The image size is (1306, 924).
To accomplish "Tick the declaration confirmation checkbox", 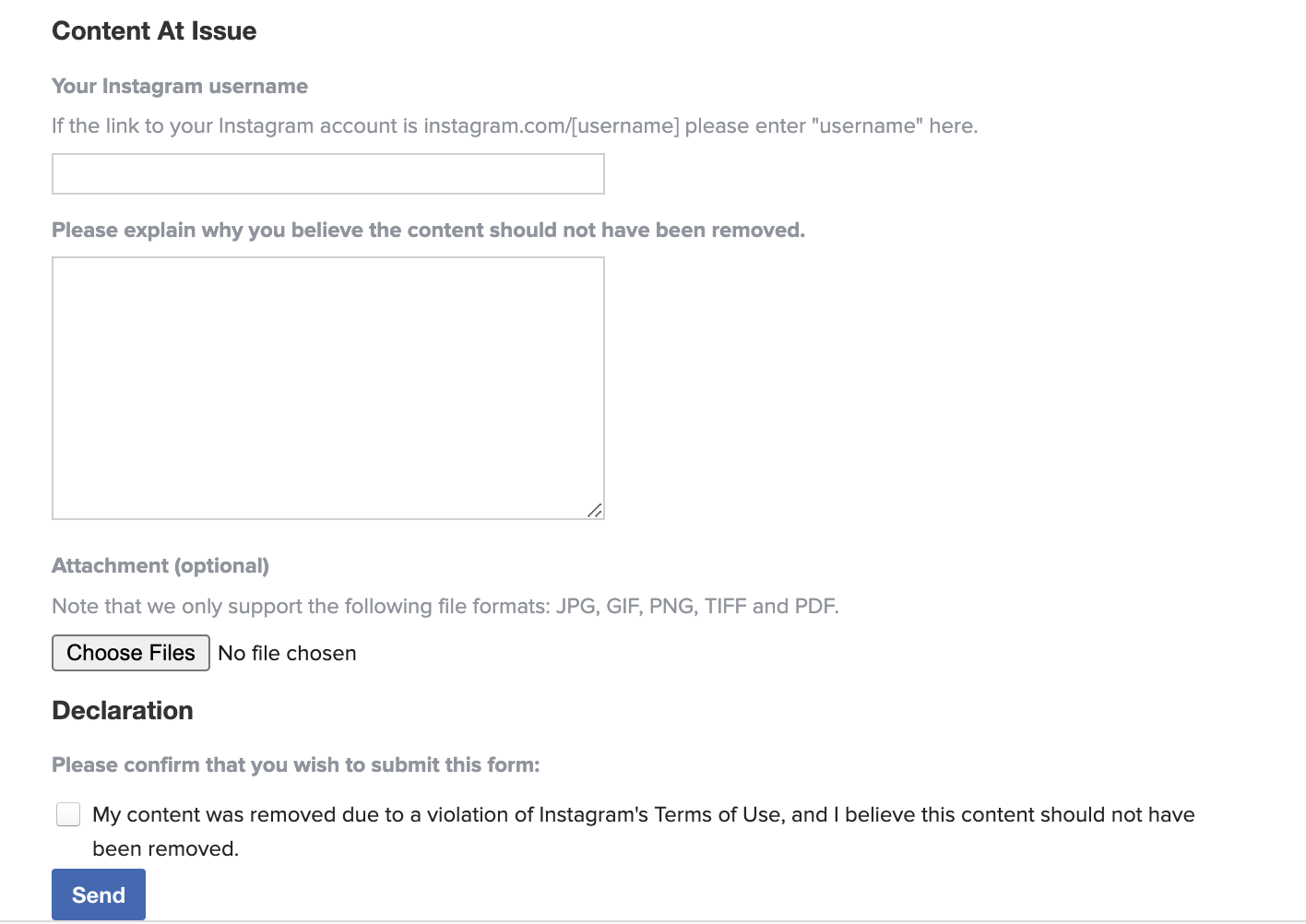I will coord(68,814).
